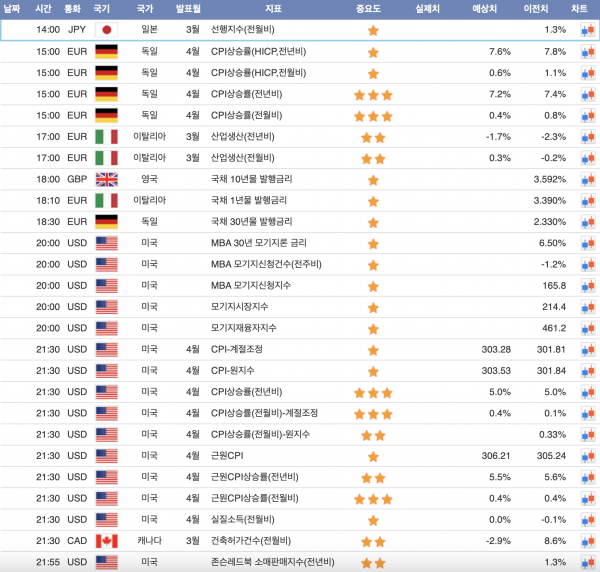Sort by the 중요도 column header
The image size is (600, 572).
click(x=373, y=8)
